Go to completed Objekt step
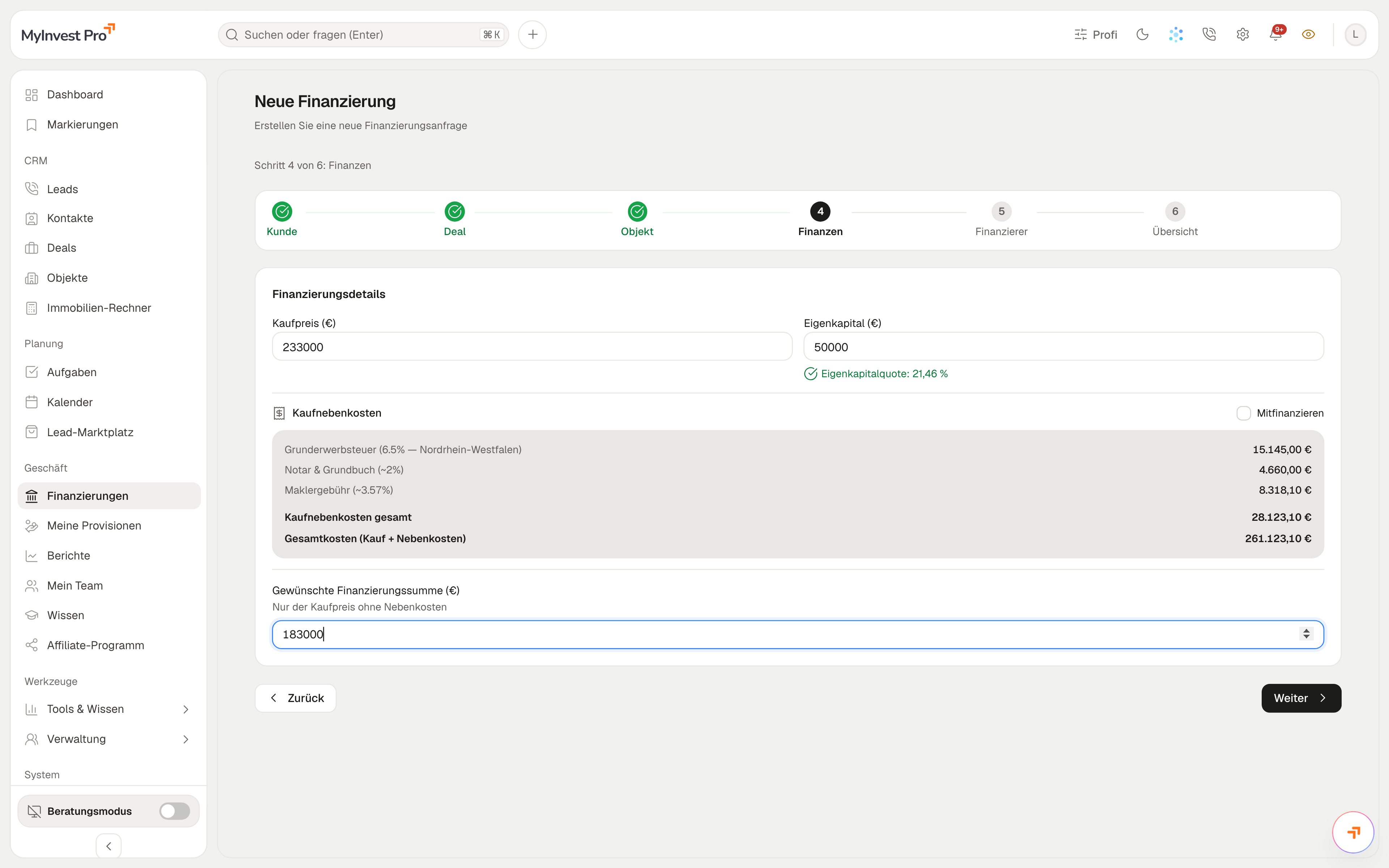 [x=637, y=219]
